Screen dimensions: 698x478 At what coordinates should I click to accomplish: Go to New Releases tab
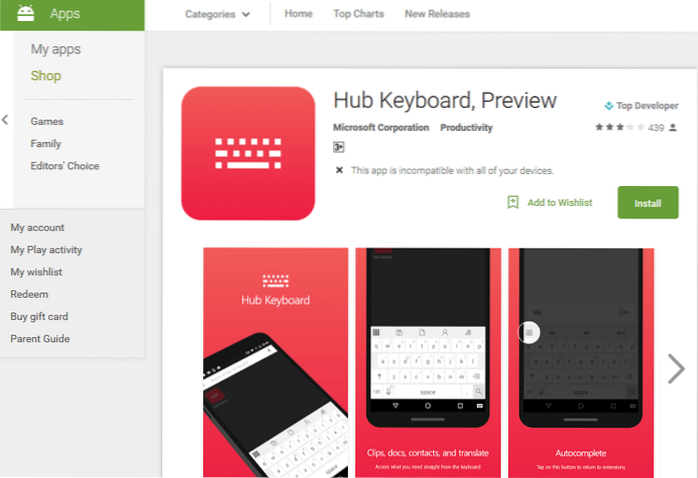437,14
